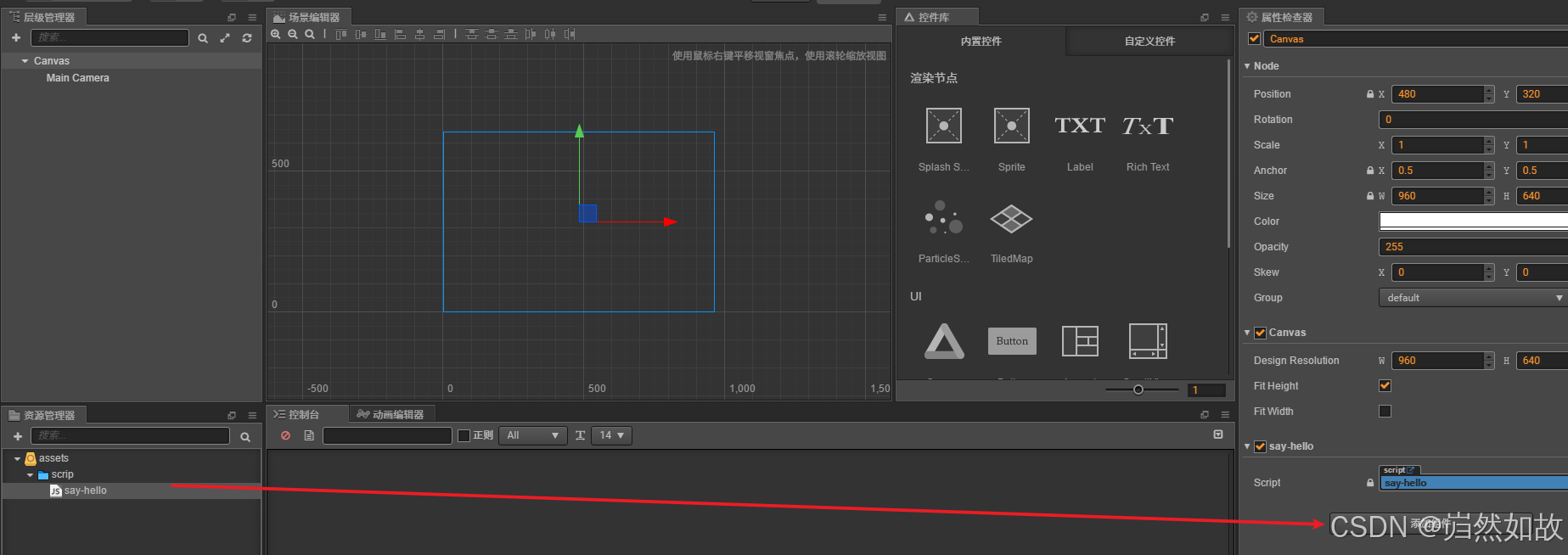The width and height of the screenshot is (1568, 555).
Task: Open the Group default dropdown
Action: (x=1473, y=298)
